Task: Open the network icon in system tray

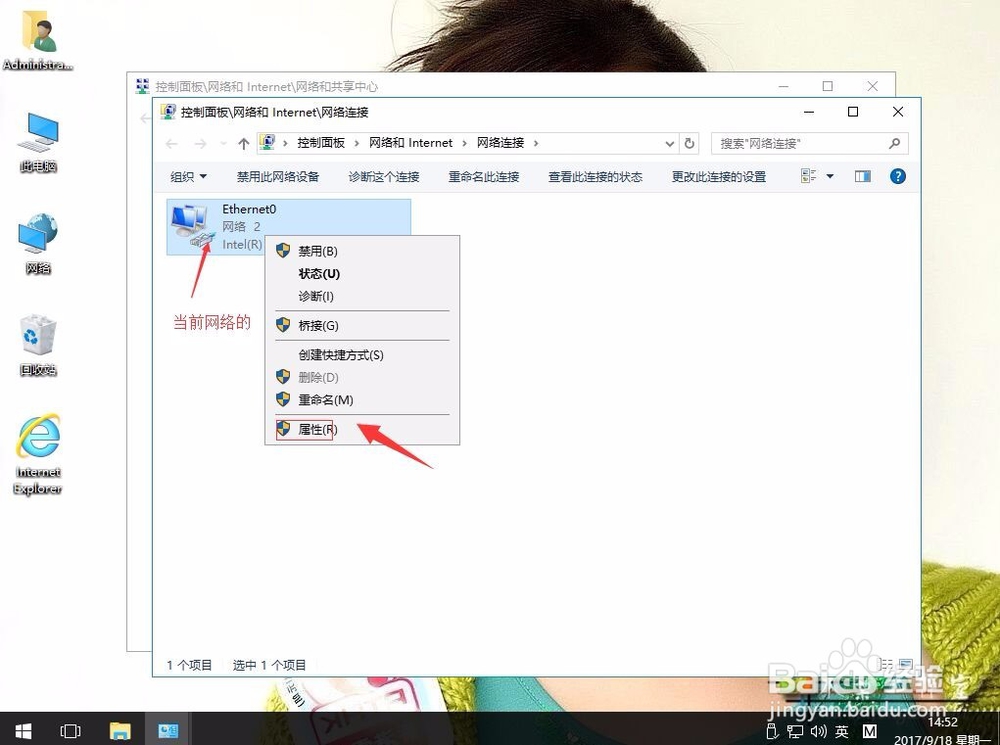Action: (x=795, y=732)
